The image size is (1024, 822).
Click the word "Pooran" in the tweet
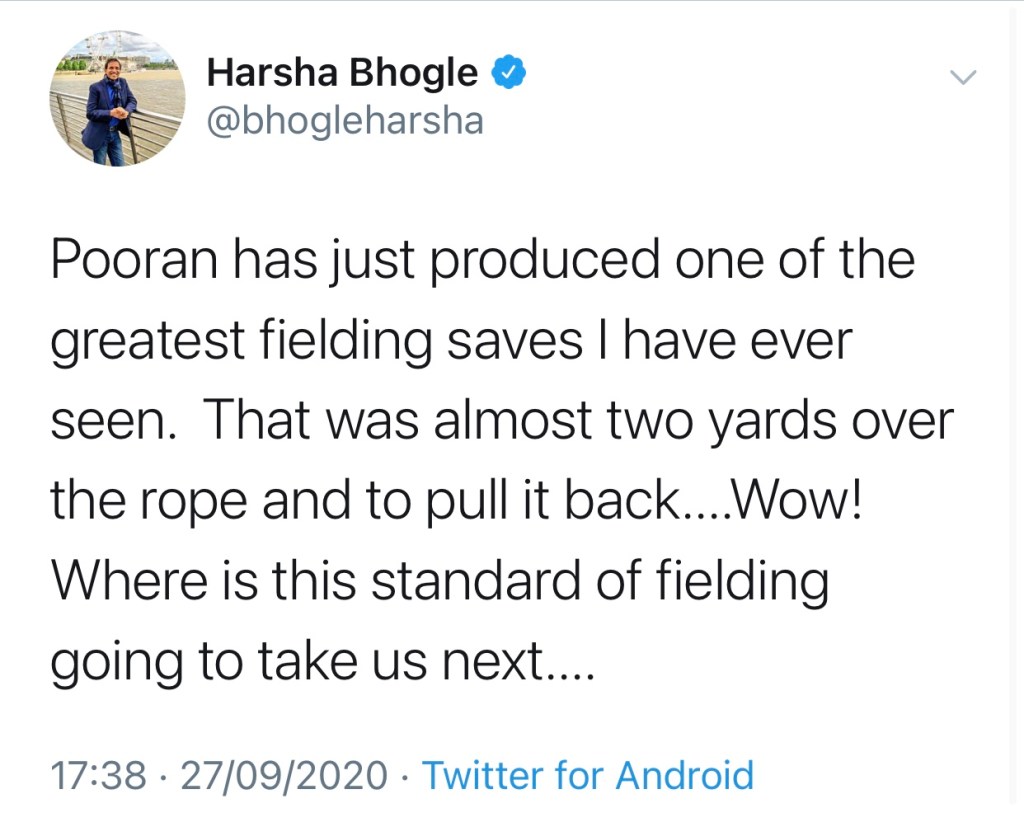(122, 261)
